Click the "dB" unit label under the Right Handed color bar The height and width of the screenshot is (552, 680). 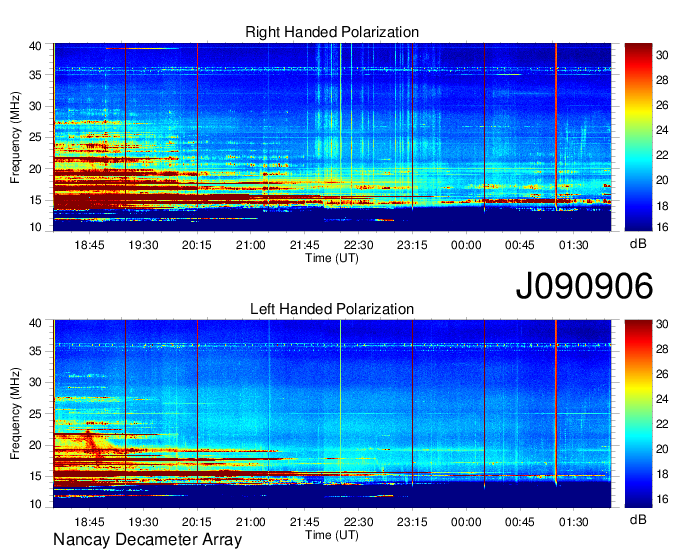coord(638,244)
